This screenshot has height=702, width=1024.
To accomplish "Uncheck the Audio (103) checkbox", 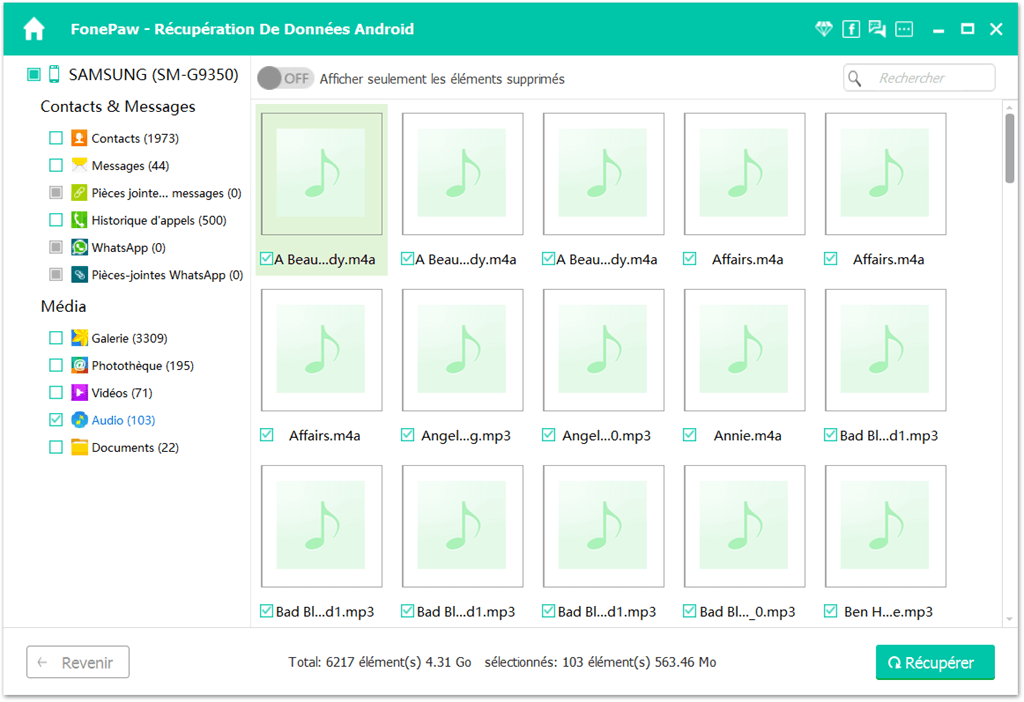I will pos(56,420).
